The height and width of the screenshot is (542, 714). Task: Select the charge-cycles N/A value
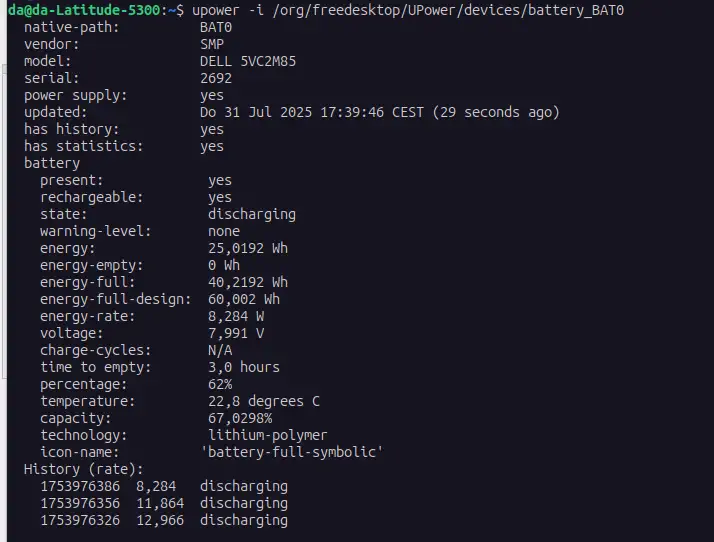click(x=220, y=350)
